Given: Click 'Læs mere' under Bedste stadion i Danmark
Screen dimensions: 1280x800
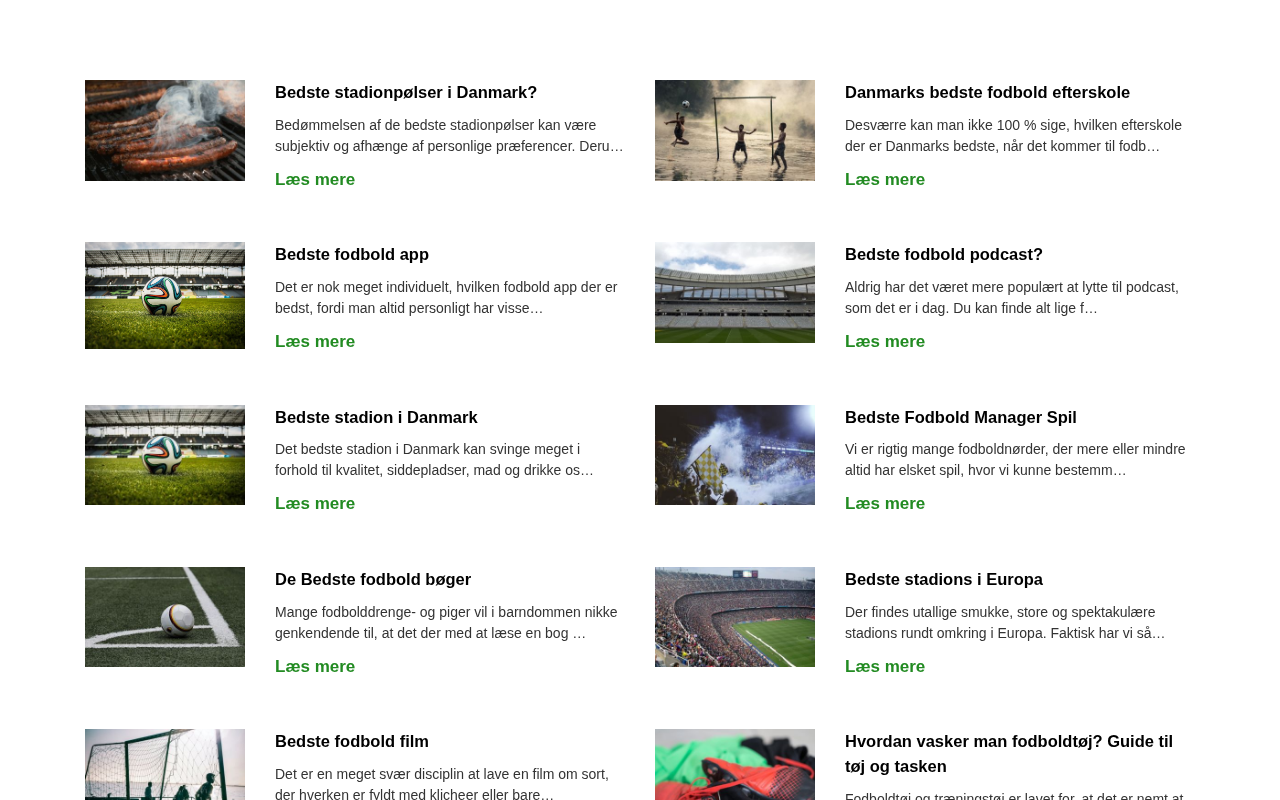Looking at the screenshot, I should pos(315,503).
